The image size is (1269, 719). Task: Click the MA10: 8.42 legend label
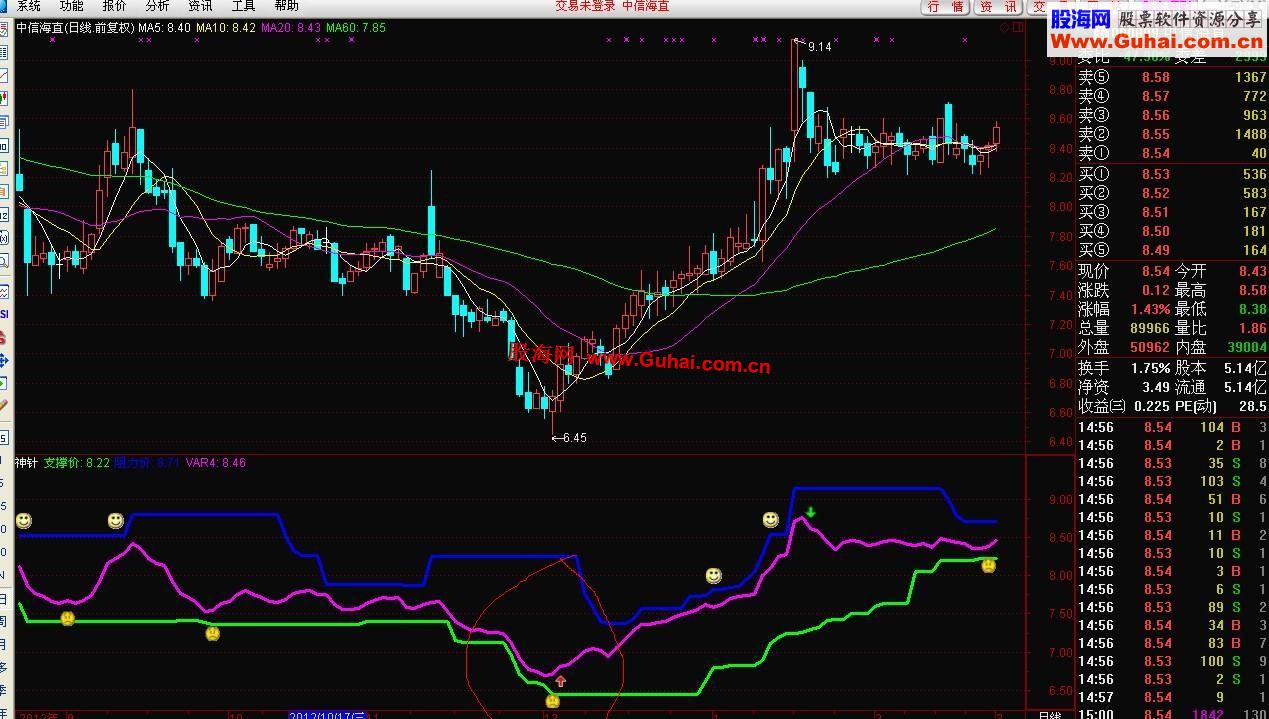pyautogui.click(x=225, y=28)
